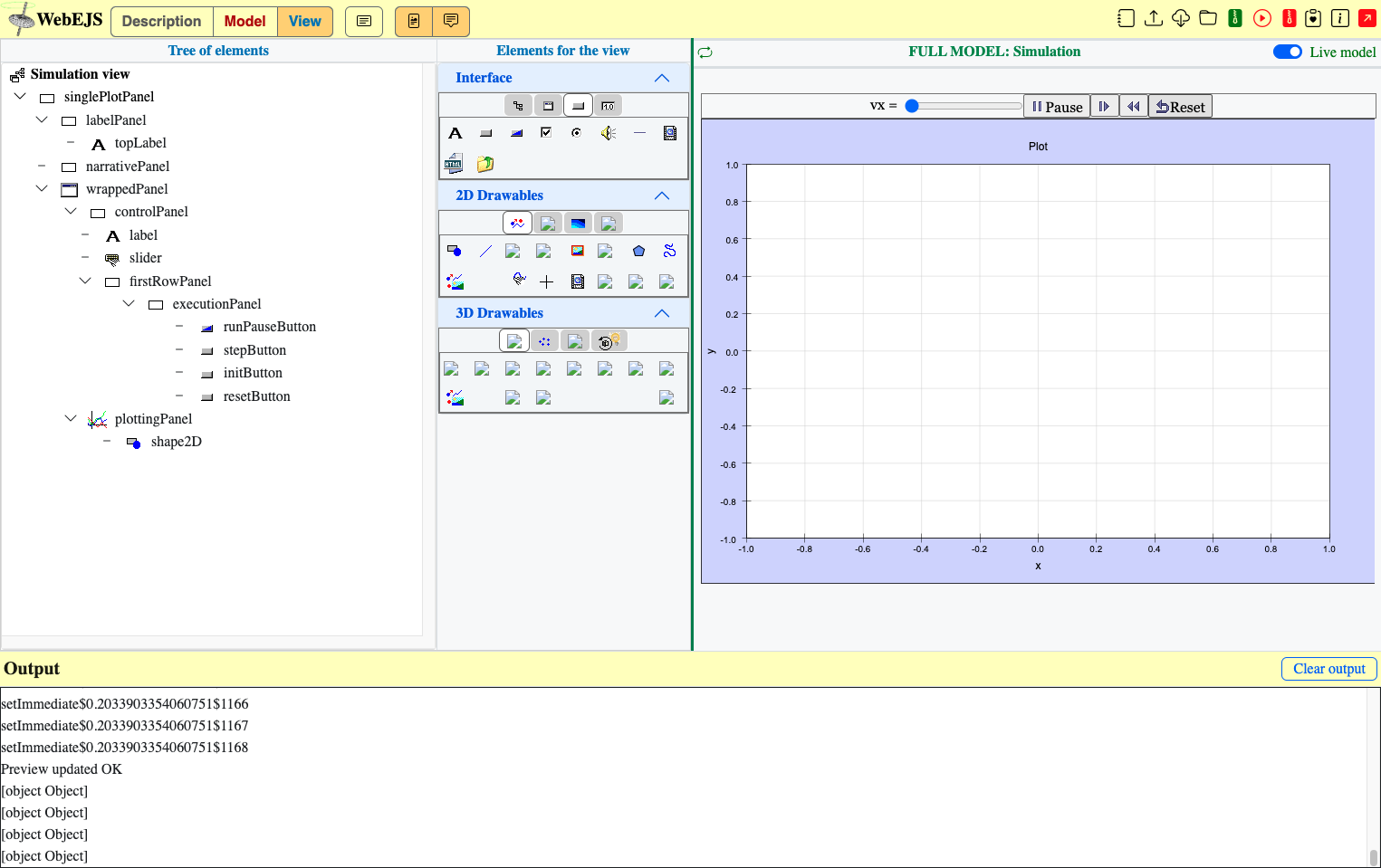Select the shape with blue dot 2D drawable
Viewport: 1381px width, 868px height.
(455, 251)
